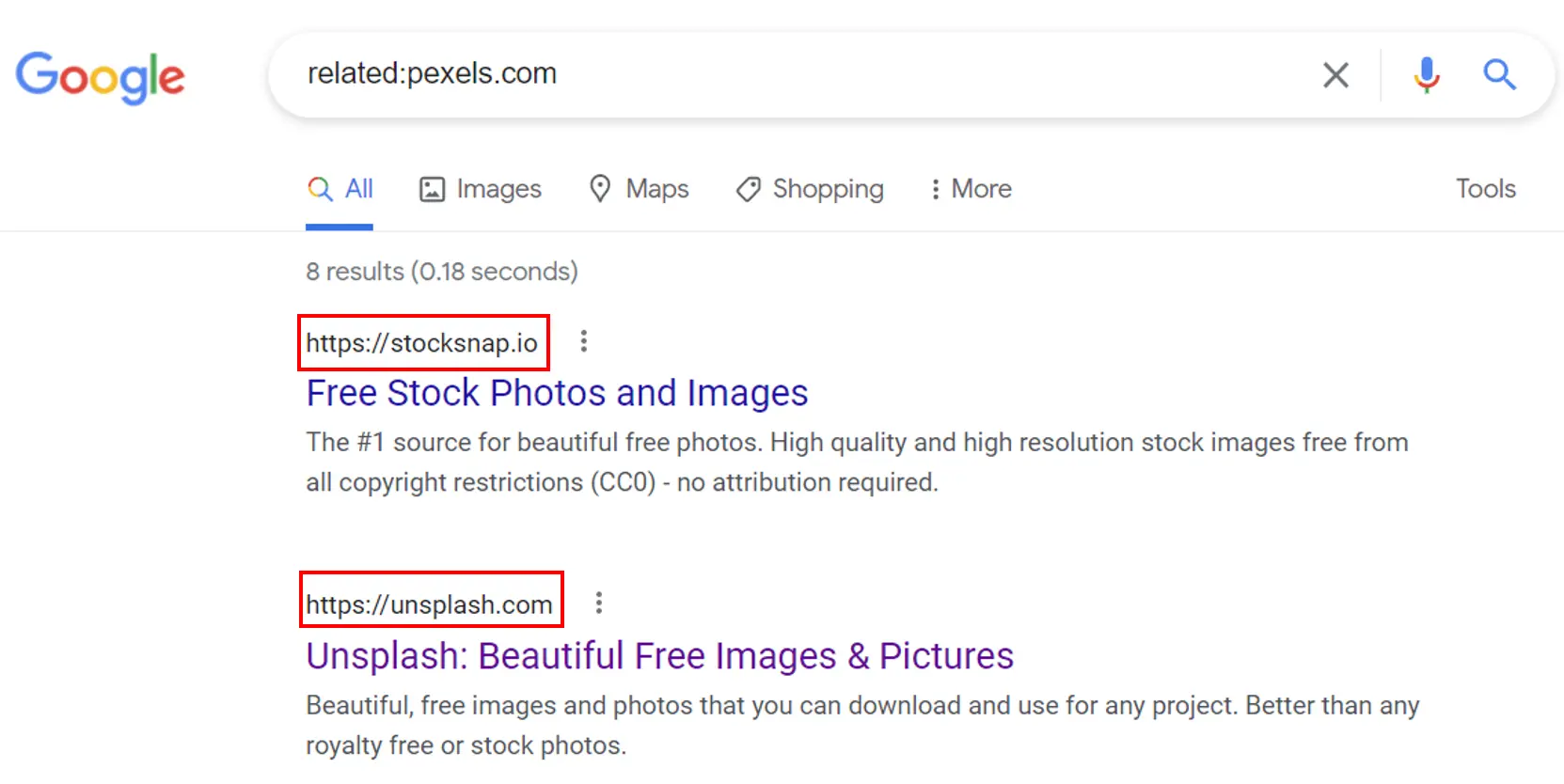Start voice search with the microphone icon
Image resolution: width=1564 pixels, height=784 pixels.
click(1427, 74)
